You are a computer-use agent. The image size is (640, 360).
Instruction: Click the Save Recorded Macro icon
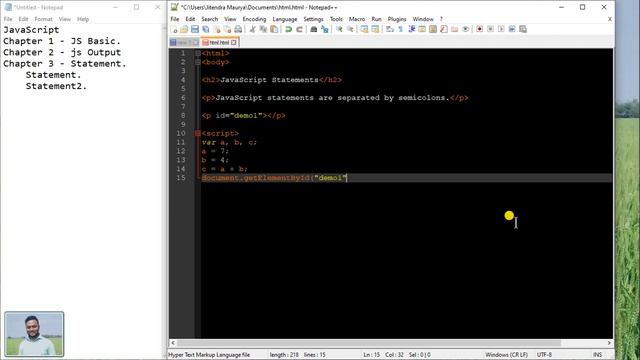523,29
